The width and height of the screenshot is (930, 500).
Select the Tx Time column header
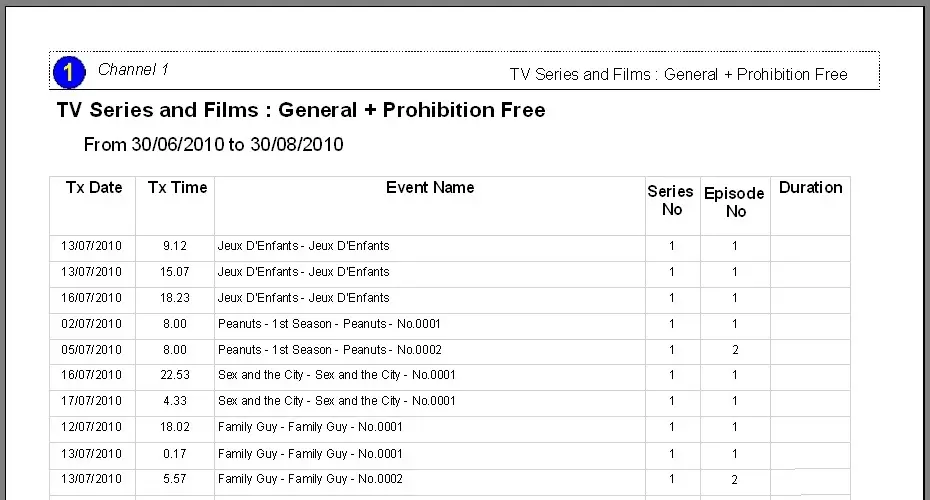coord(177,188)
